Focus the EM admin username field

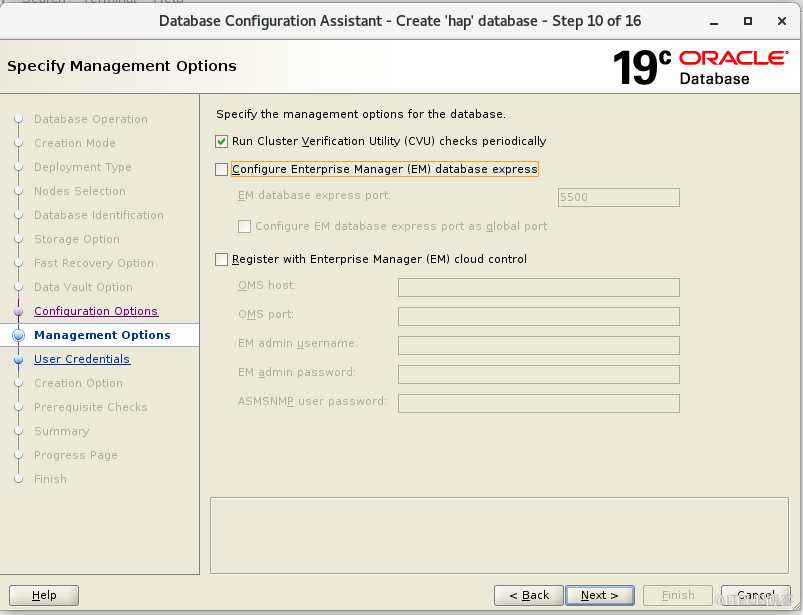pos(539,345)
